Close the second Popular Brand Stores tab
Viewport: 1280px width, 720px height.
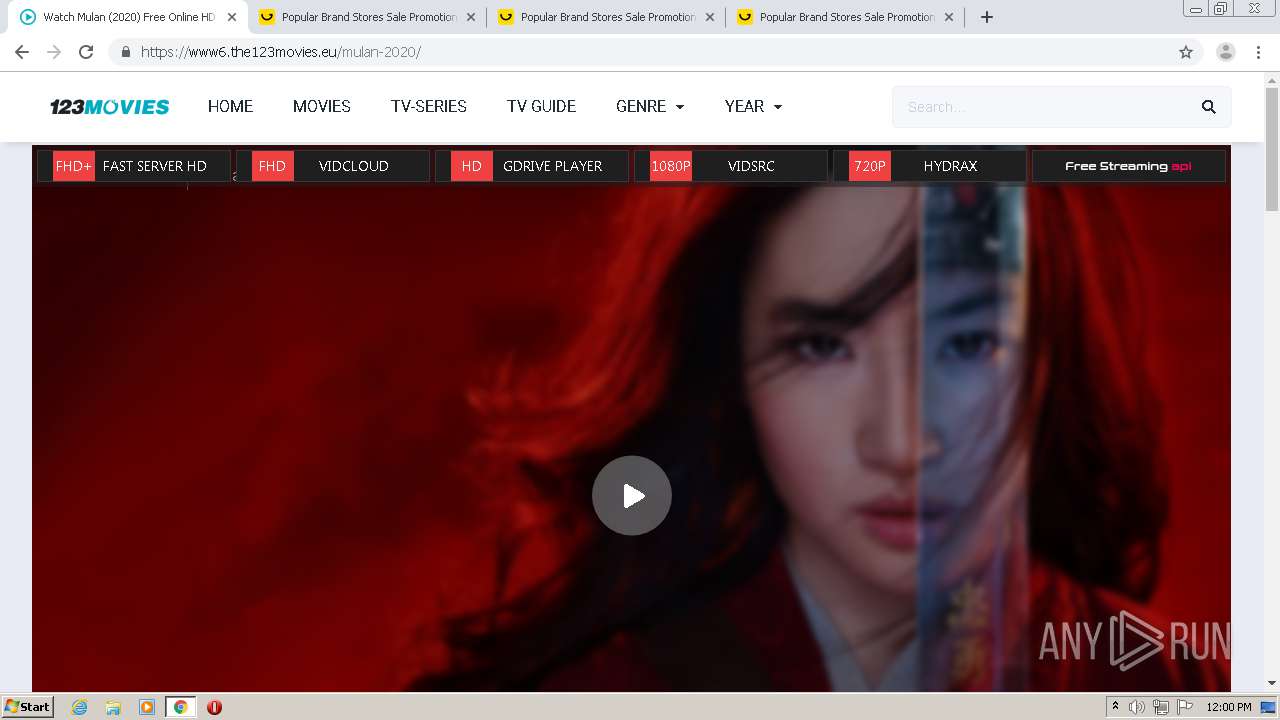(710, 17)
